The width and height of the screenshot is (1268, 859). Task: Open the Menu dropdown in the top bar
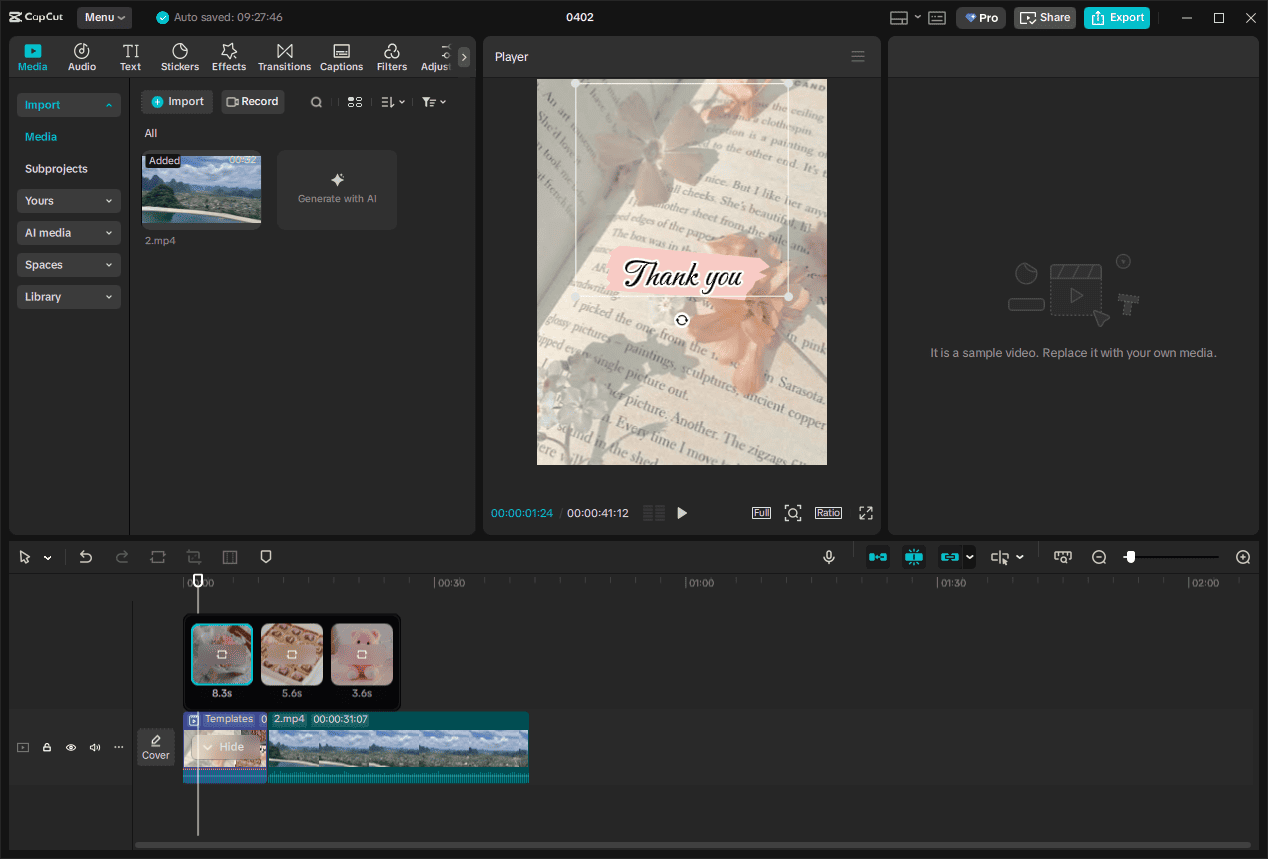(103, 17)
